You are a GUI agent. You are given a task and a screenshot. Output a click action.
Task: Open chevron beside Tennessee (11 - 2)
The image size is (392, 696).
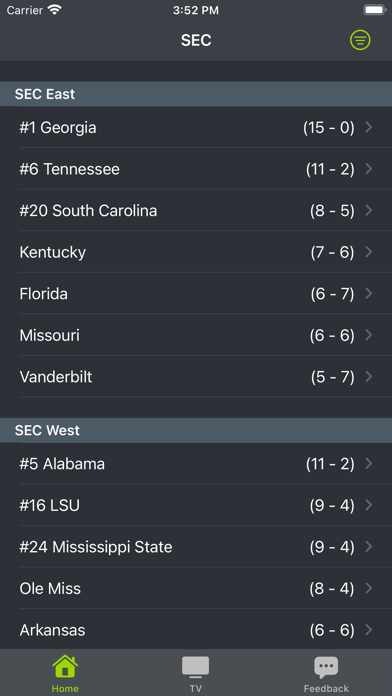(x=368, y=169)
